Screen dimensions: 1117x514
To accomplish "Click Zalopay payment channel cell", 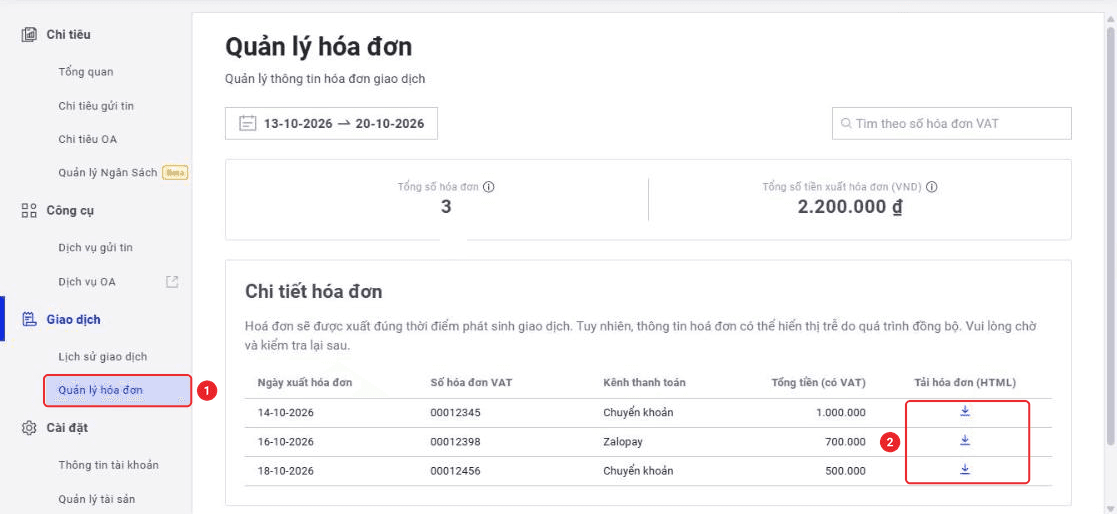I will click(x=623, y=442).
